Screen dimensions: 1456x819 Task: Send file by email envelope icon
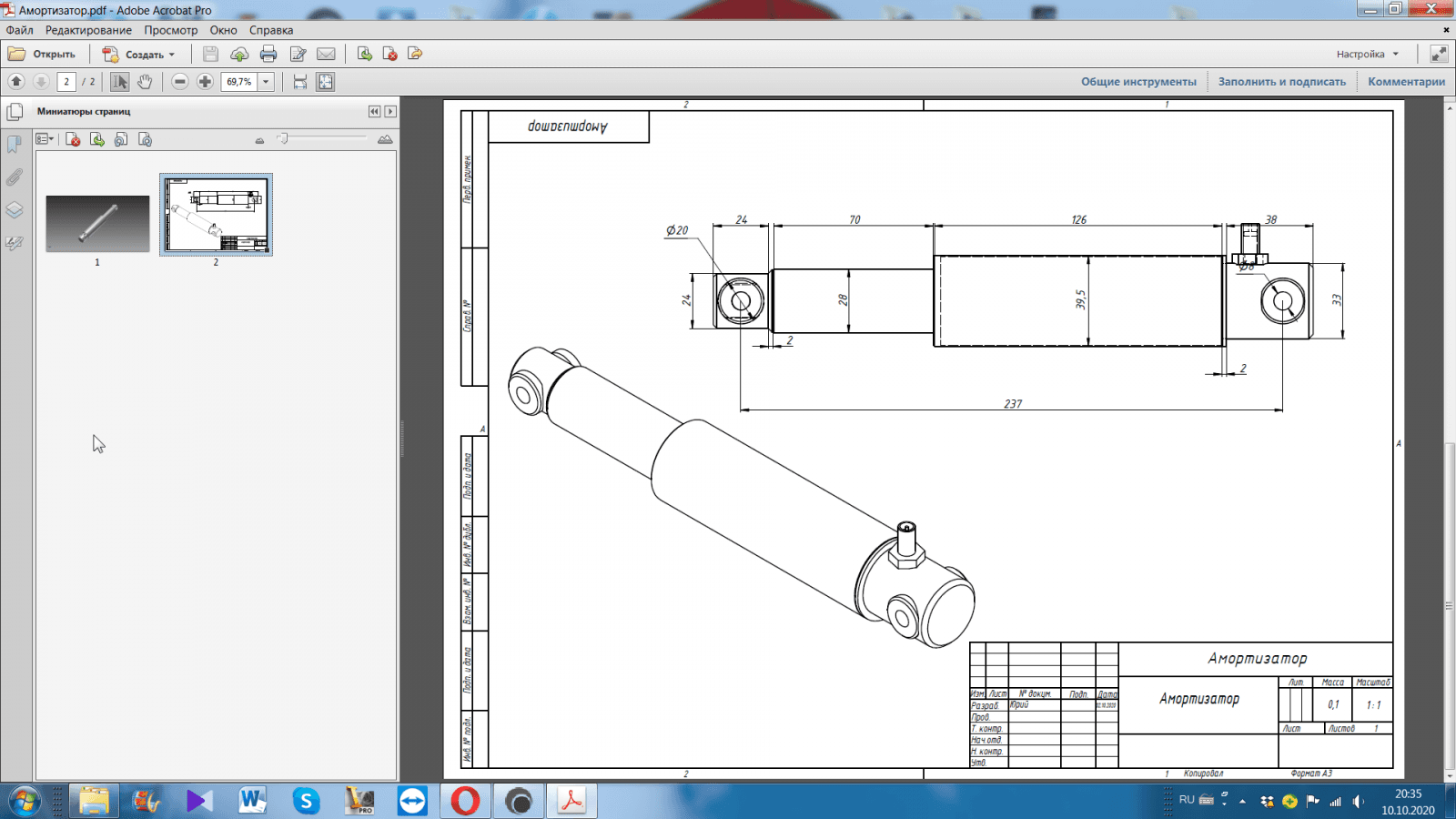tap(326, 55)
